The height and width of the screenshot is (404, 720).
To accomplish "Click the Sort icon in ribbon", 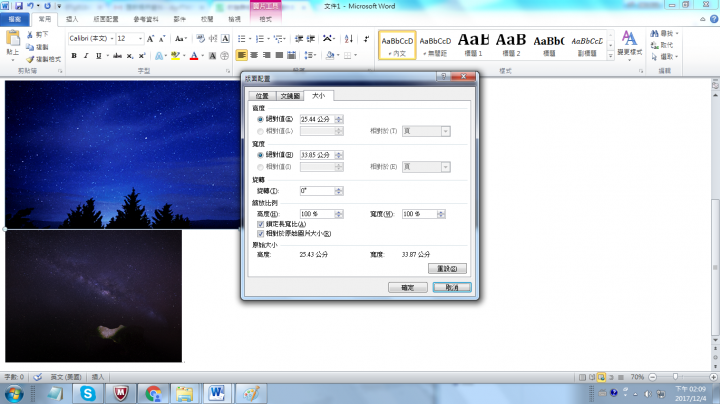I will [x=349, y=39].
